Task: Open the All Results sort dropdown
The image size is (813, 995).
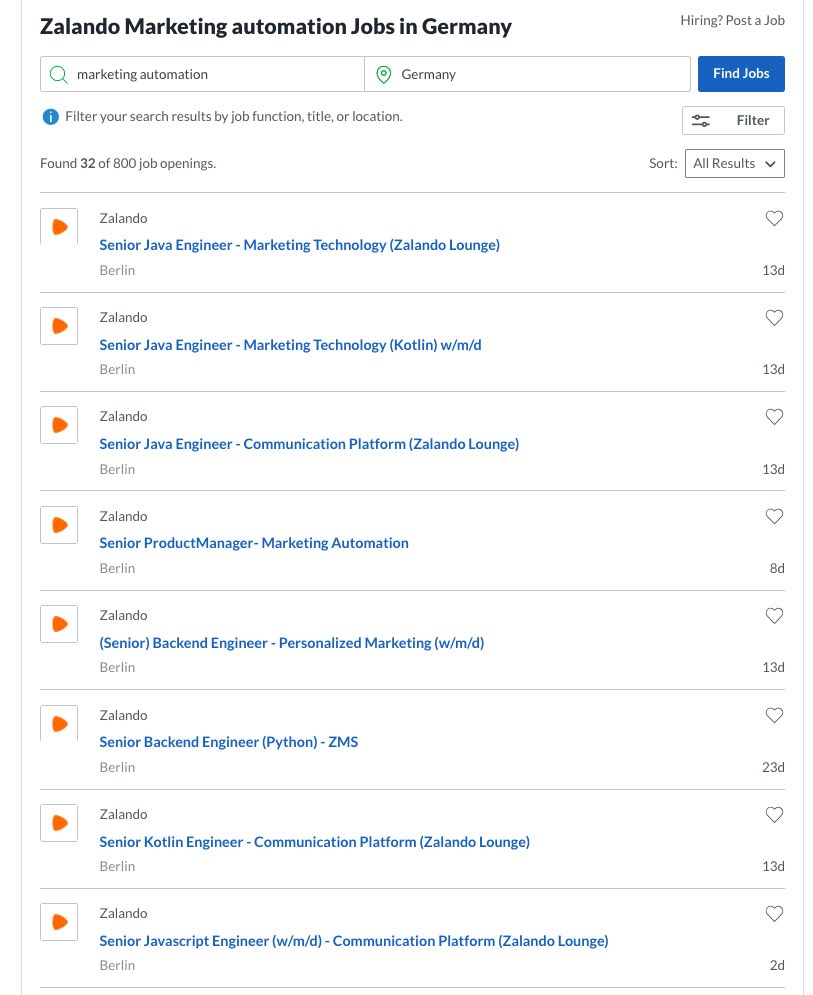Action: pyautogui.click(x=734, y=164)
